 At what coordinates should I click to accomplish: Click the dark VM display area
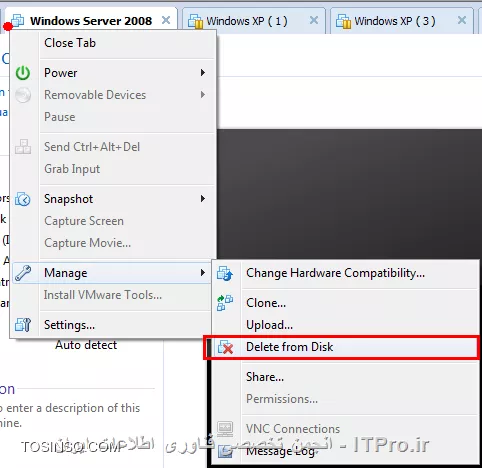tap(349, 194)
